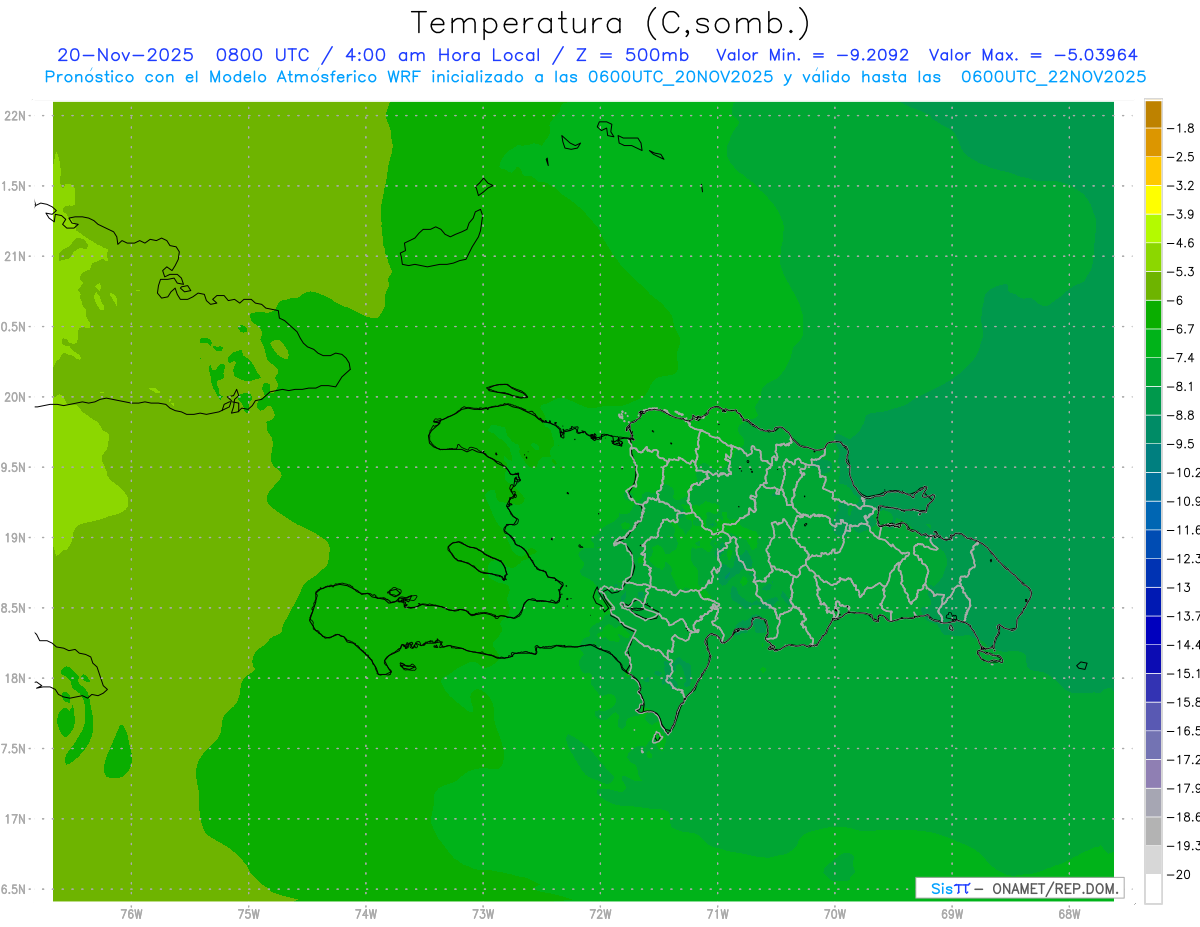Click the lime-green swatch above -4.6

(x=1153, y=229)
